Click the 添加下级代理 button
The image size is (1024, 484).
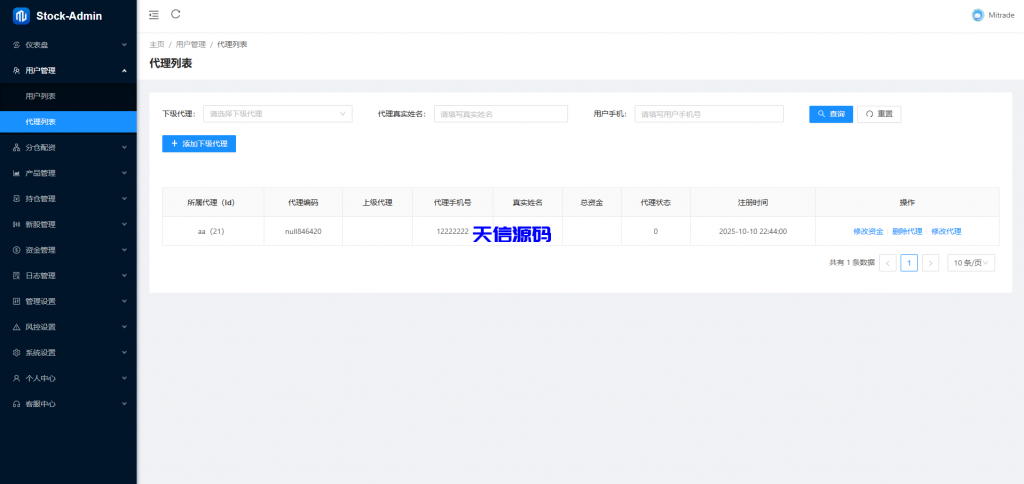pos(199,144)
